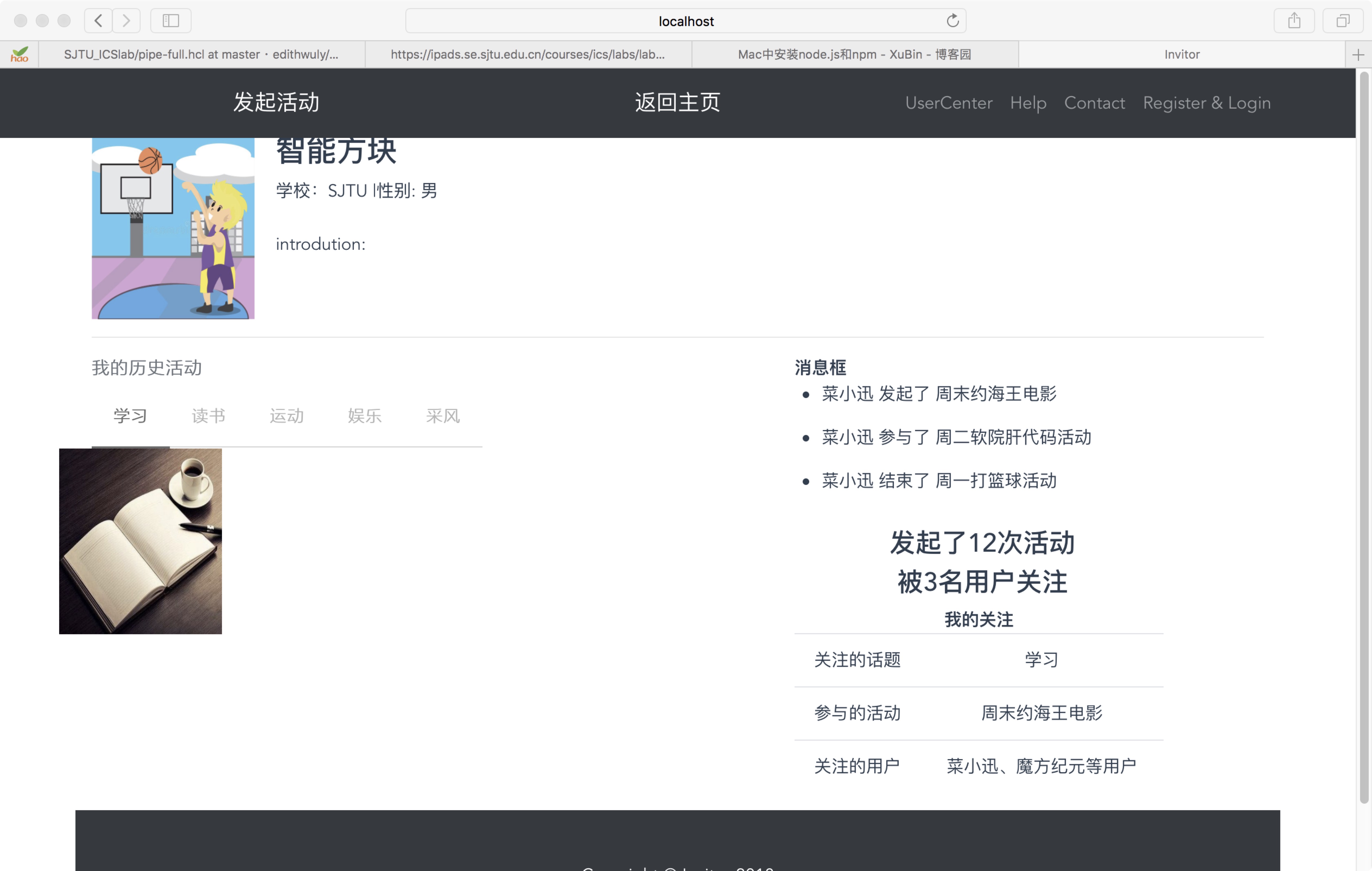Add a new tab with plus icon
Screen dimensions: 1372x871
tap(1358, 55)
